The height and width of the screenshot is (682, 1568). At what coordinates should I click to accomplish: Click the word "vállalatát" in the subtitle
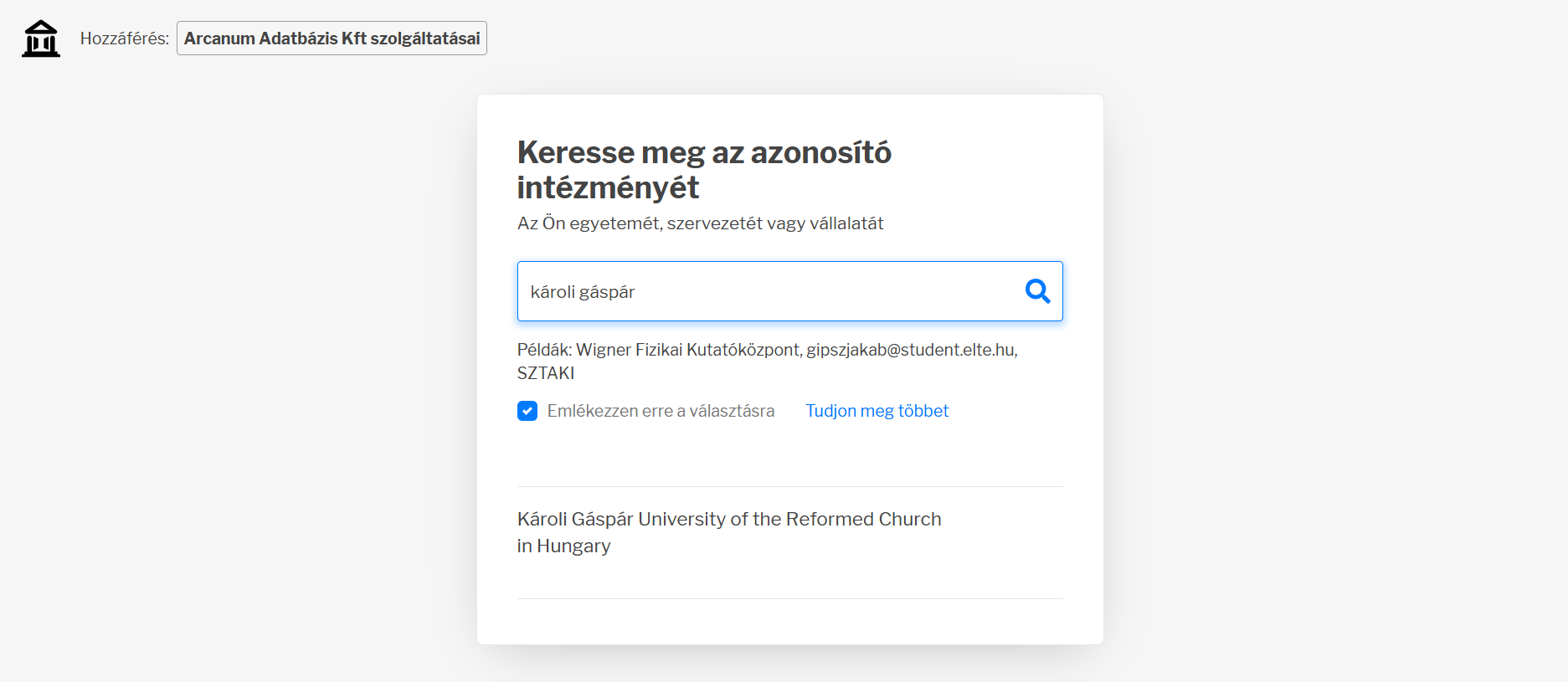(846, 223)
